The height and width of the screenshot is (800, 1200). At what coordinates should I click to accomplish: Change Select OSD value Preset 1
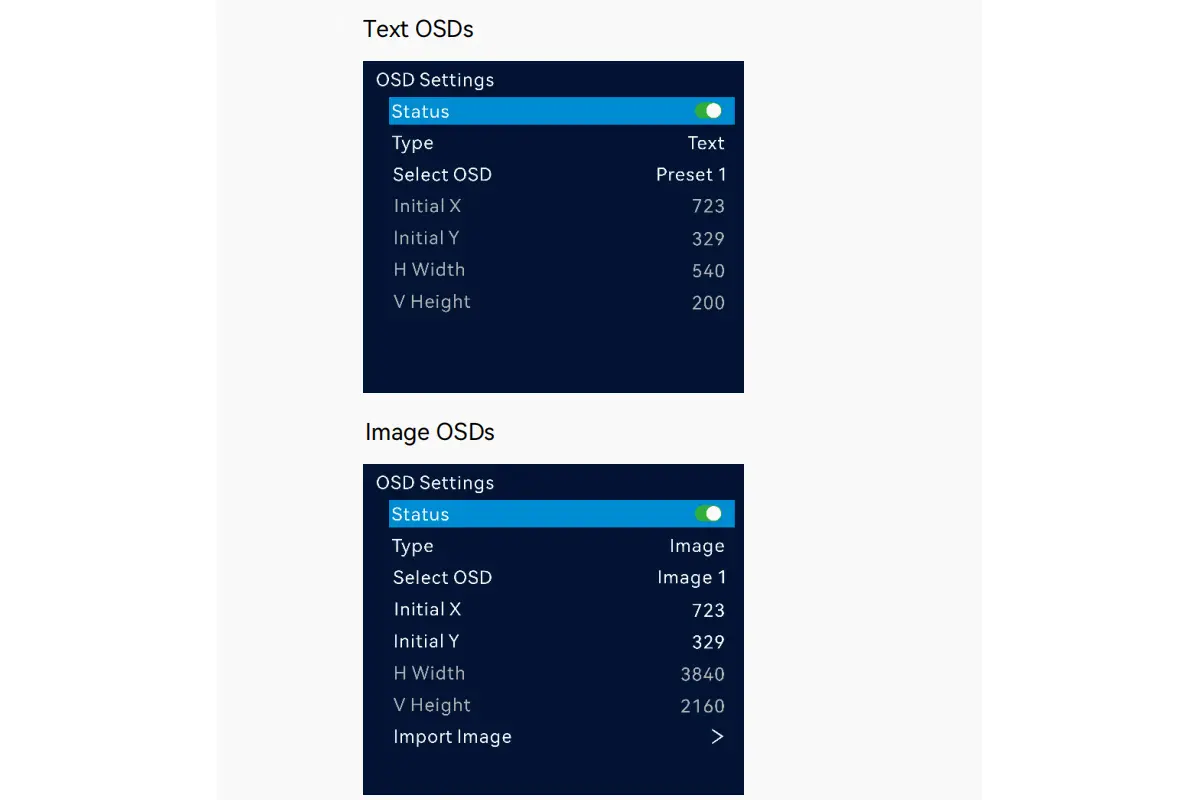691,174
